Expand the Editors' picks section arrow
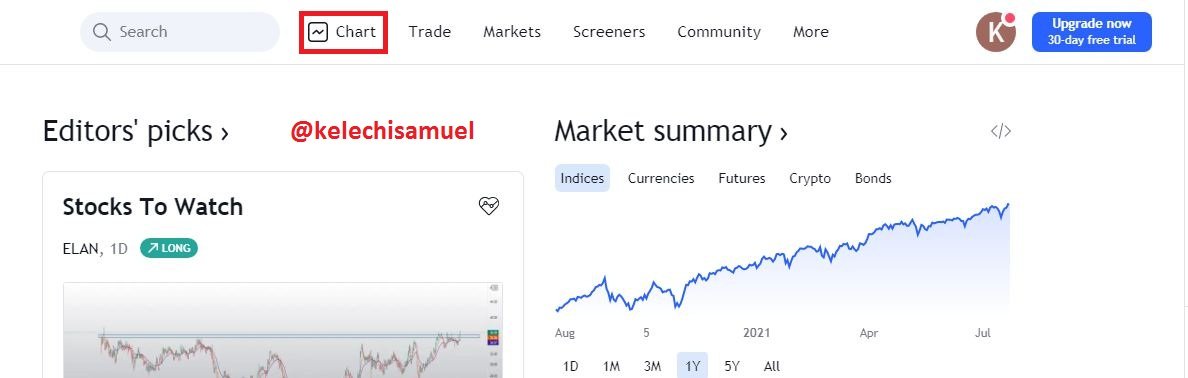 click(224, 133)
